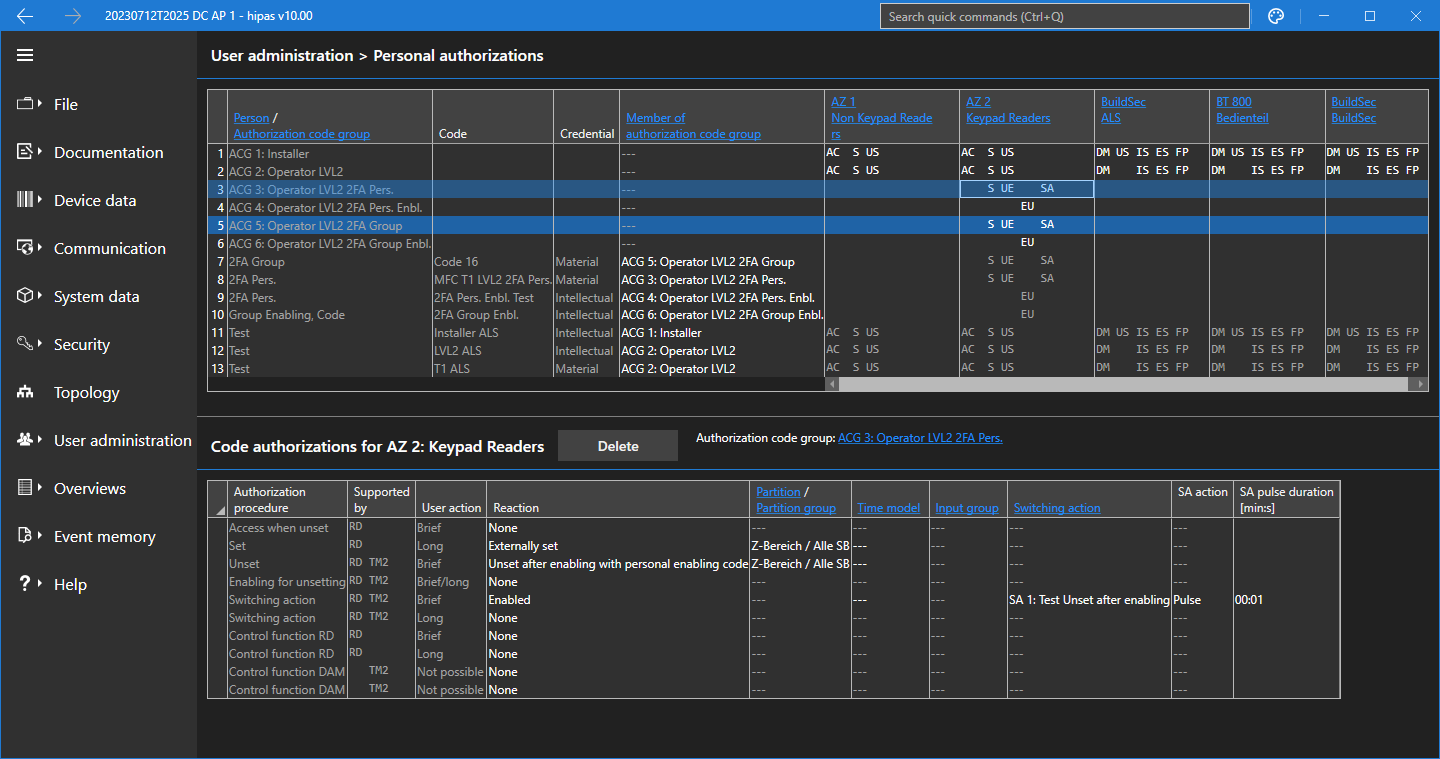Click the back arrow in title bar
The width and height of the screenshot is (1440, 759).
(x=25, y=16)
